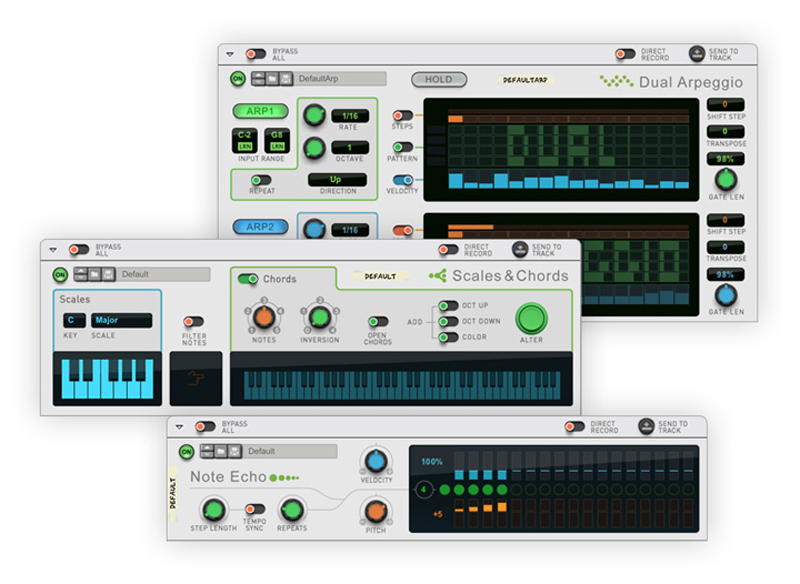Toggle Bypass All on Dual Arpeggio

[256, 54]
